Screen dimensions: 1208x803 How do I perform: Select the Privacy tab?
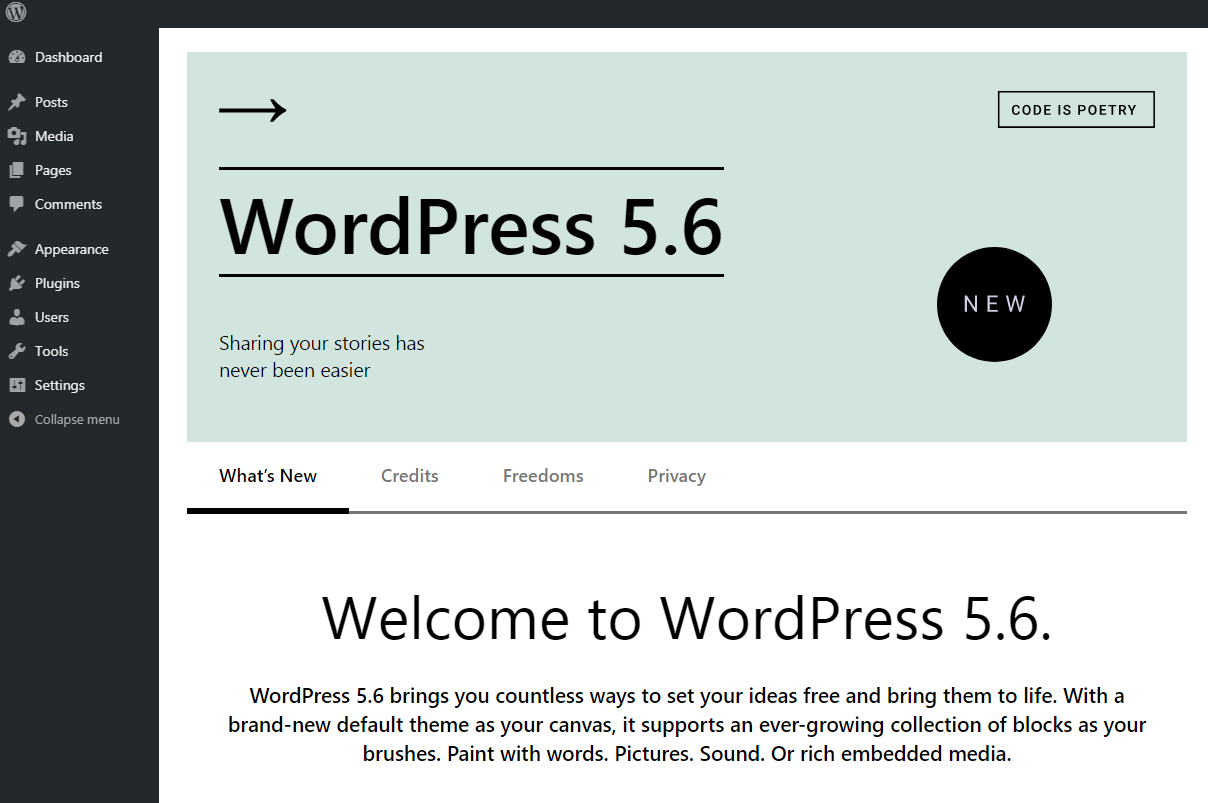pyautogui.click(x=676, y=476)
